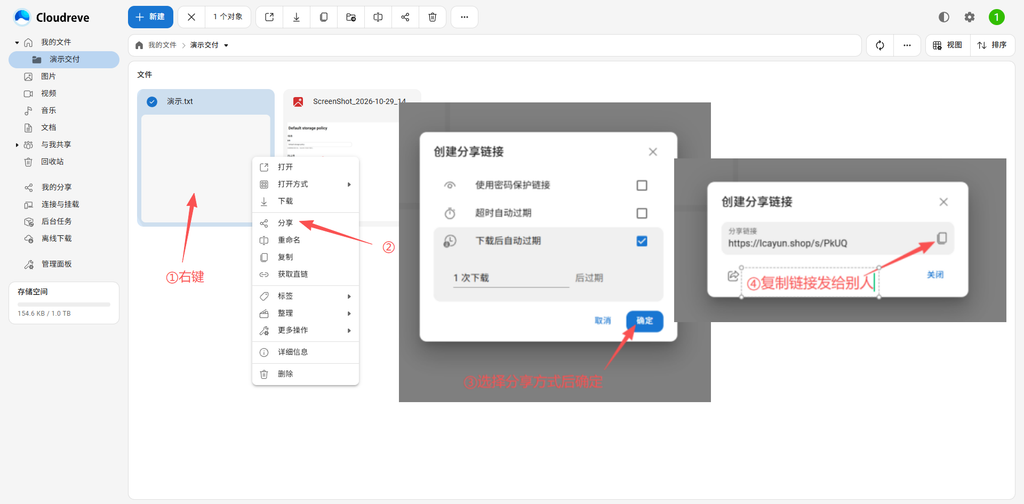Uncheck 下载后自动过期 checkbox
The height and width of the screenshot is (504, 1024).
coord(642,242)
